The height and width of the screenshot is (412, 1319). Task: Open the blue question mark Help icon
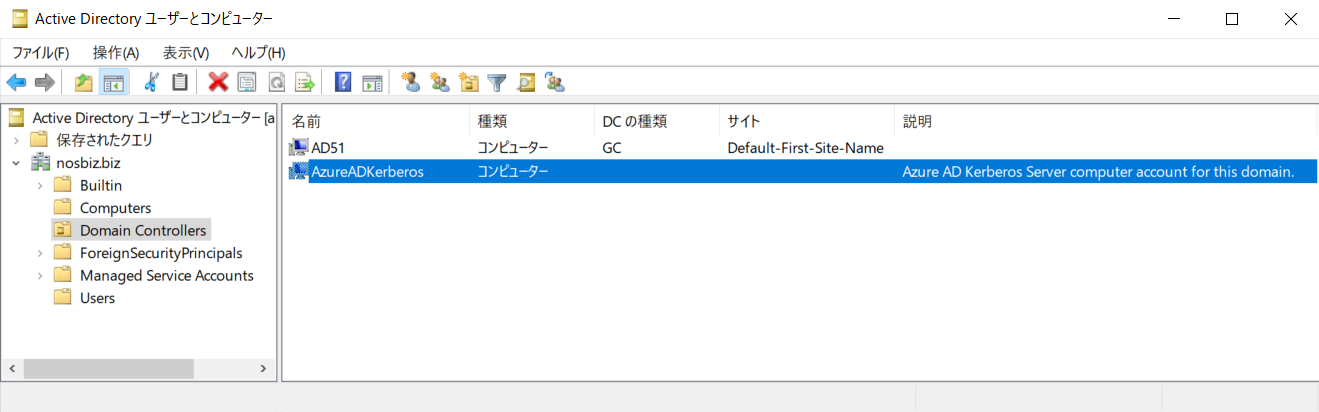click(343, 82)
